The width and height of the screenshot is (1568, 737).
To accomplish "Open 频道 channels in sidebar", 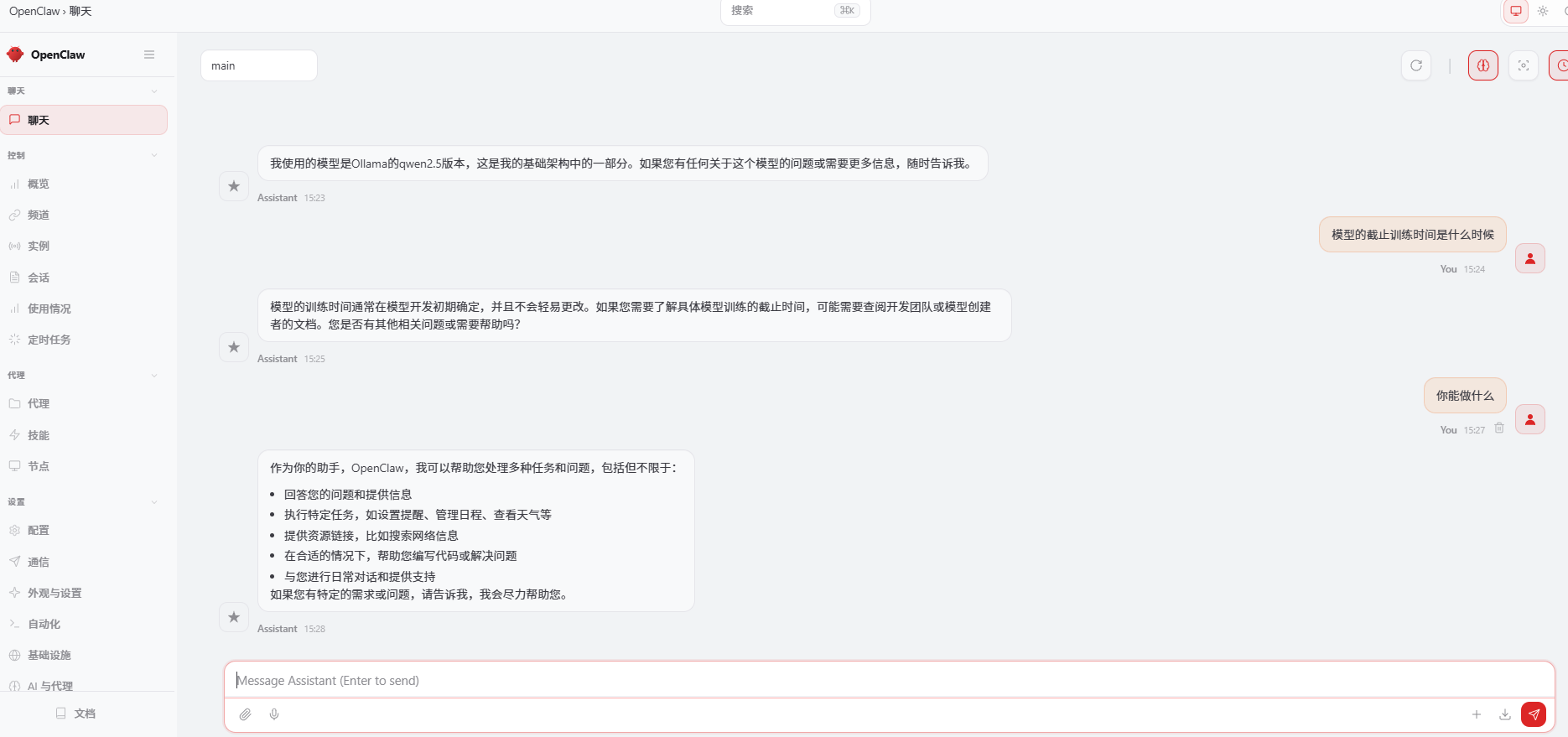I will tap(84, 215).
